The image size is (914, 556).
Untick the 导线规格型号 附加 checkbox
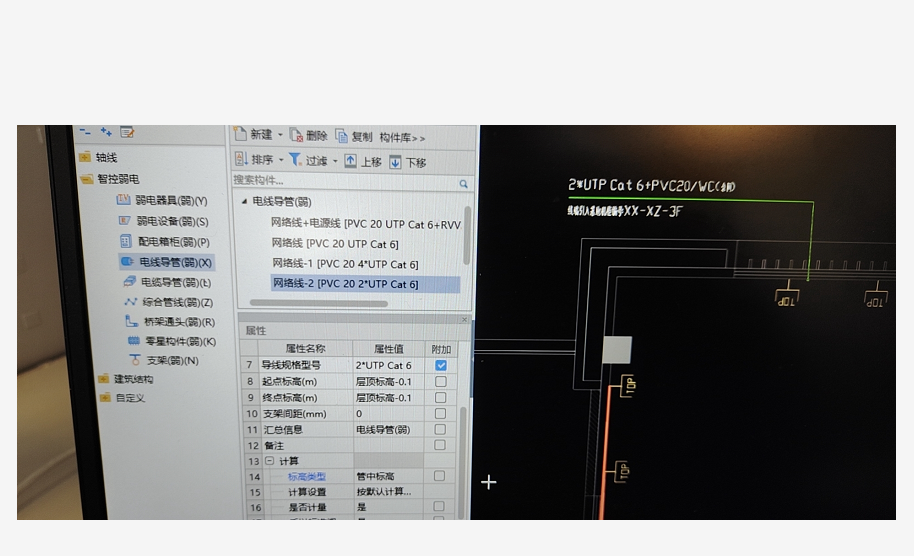tap(441, 365)
